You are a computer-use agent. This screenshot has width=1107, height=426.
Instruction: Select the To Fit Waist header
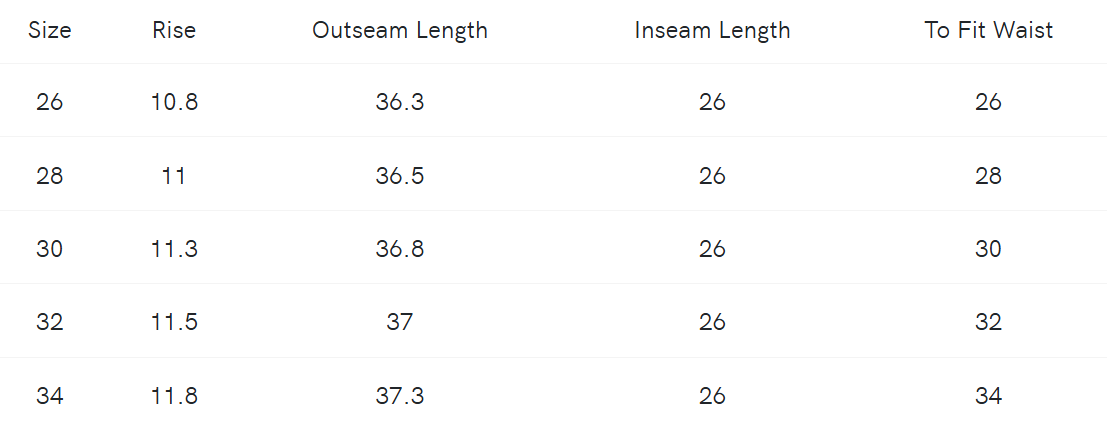pyautogui.click(x=988, y=30)
